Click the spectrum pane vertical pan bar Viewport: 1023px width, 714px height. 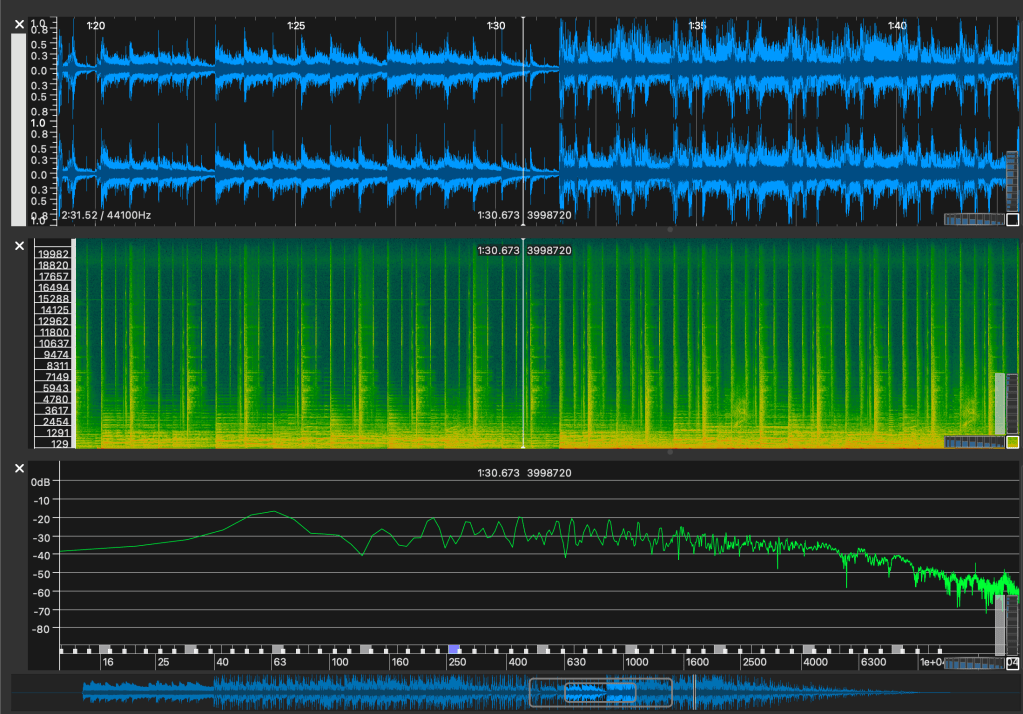pos(999,624)
